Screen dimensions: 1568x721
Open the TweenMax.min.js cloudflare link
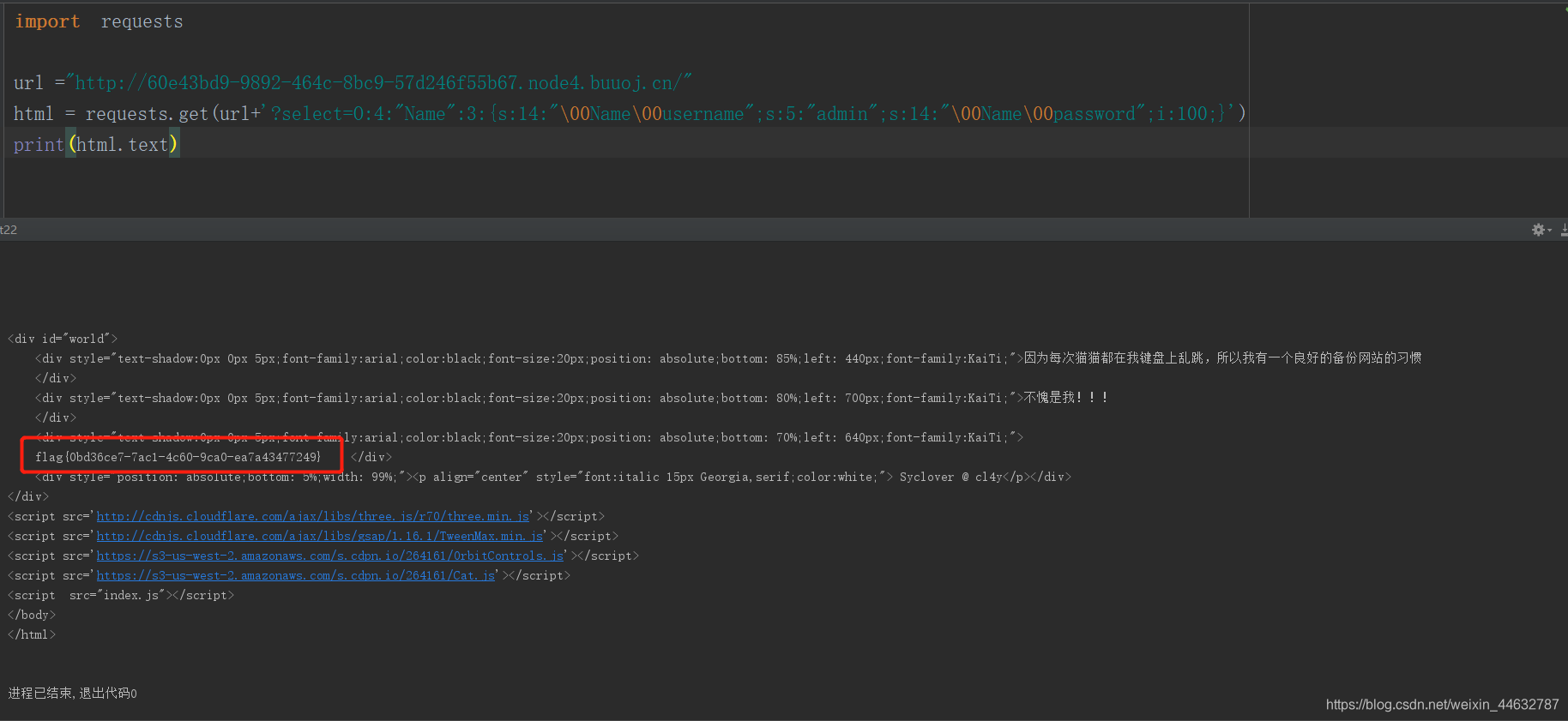pyautogui.click(x=320, y=536)
